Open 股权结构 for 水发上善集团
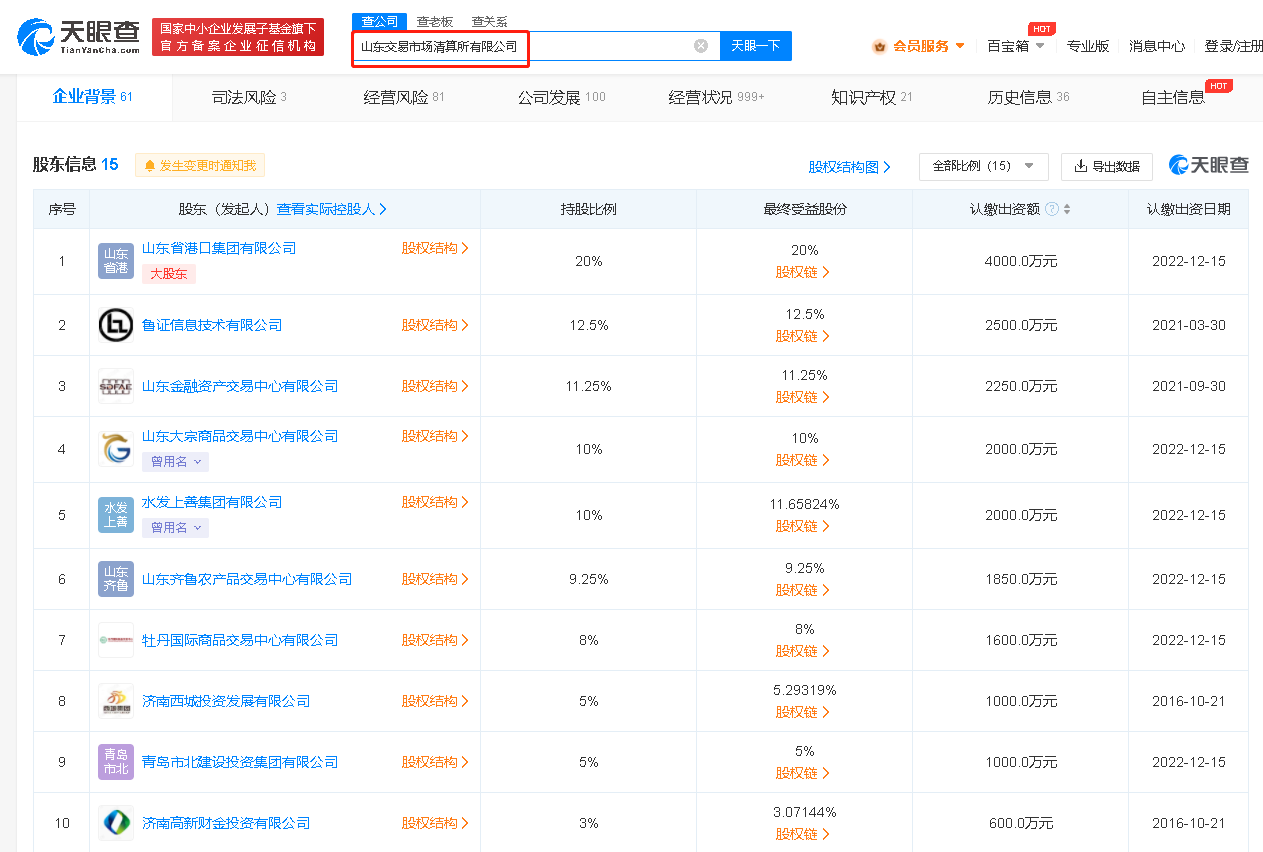1263x852 pixels. click(x=436, y=502)
